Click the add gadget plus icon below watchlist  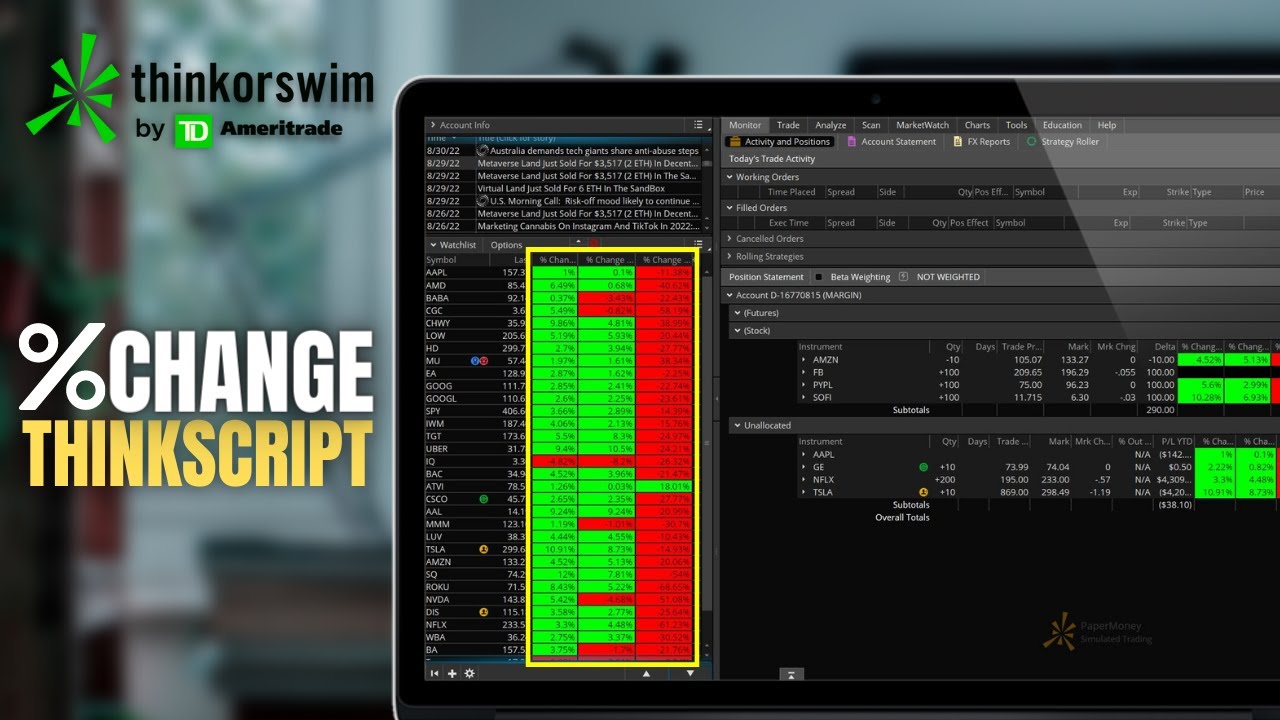click(x=452, y=673)
